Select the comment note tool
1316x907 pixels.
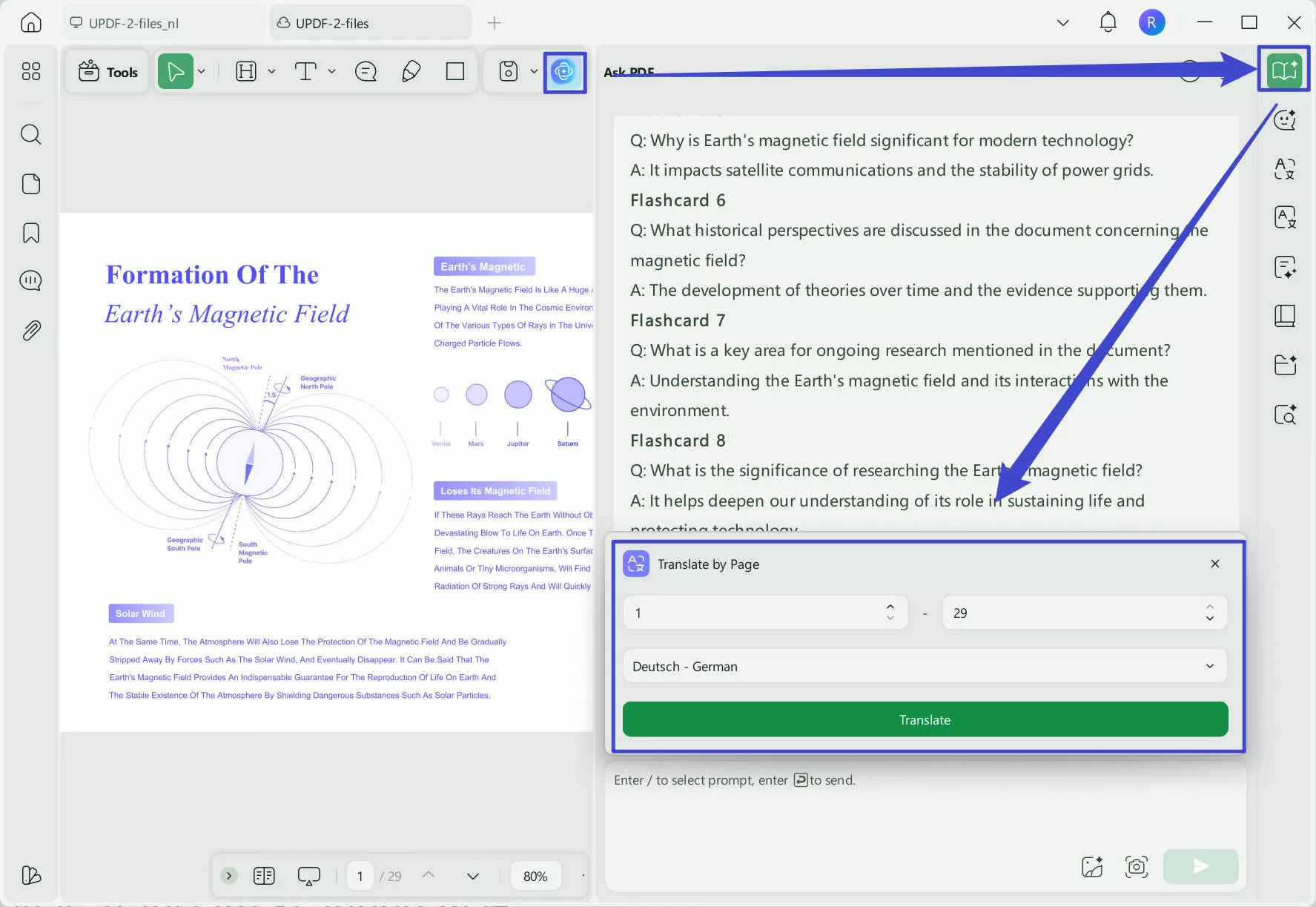366,71
